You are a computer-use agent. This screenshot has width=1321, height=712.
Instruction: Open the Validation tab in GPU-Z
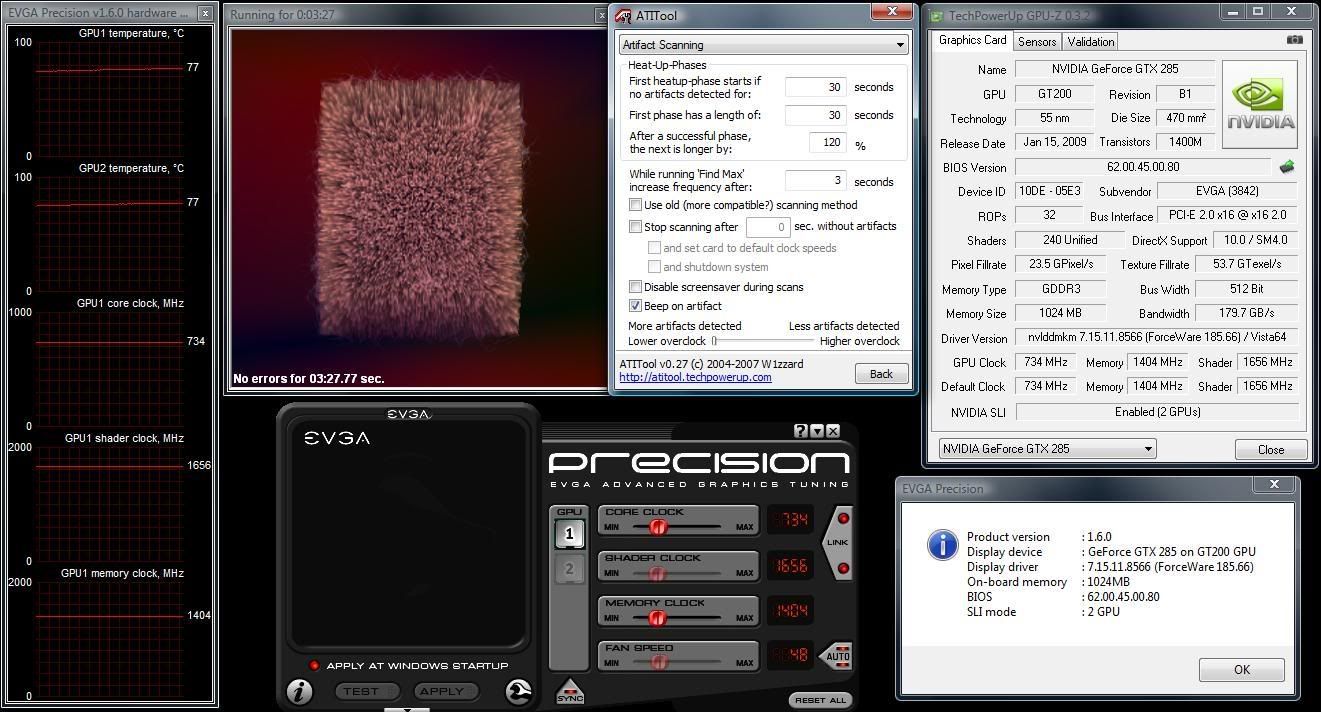click(1090, 41)
